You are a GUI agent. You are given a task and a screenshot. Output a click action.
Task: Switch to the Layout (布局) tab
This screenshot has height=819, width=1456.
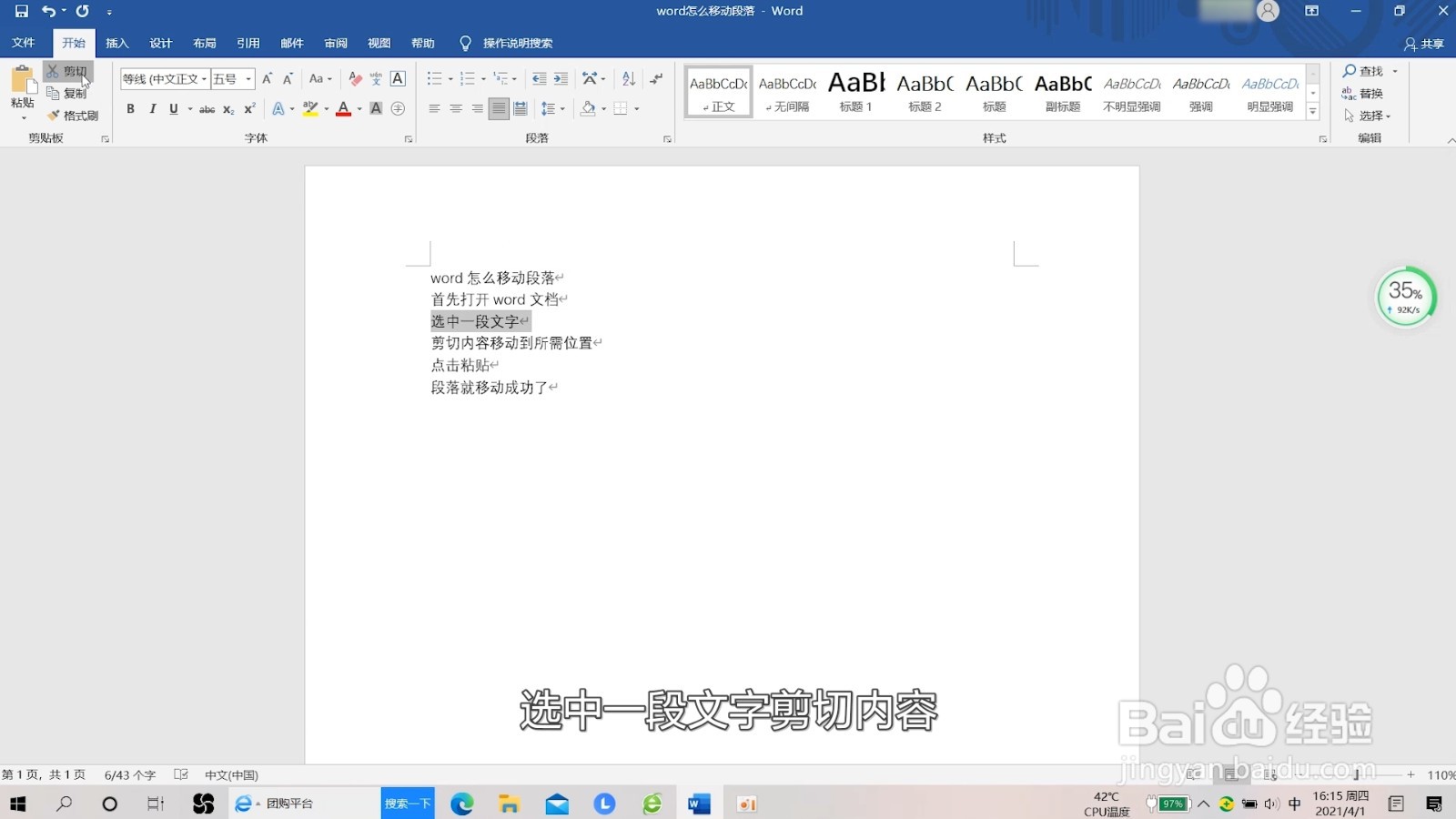click(x=205, y=43)
